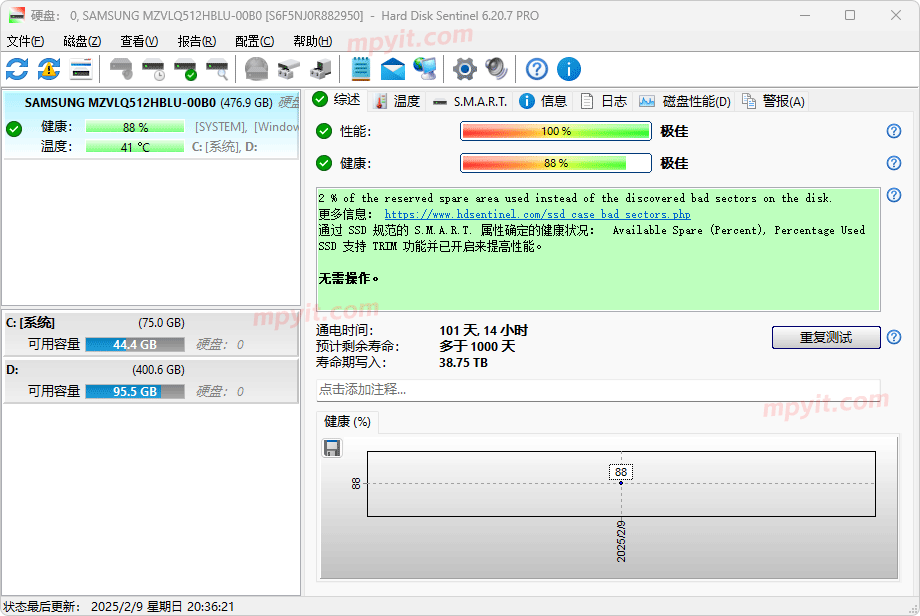This screenshot has width=920, height=616.
Task: Select the SAMSUNG MZVLQ512HBLU-00B0 disk entry
Action: (151, 124)
